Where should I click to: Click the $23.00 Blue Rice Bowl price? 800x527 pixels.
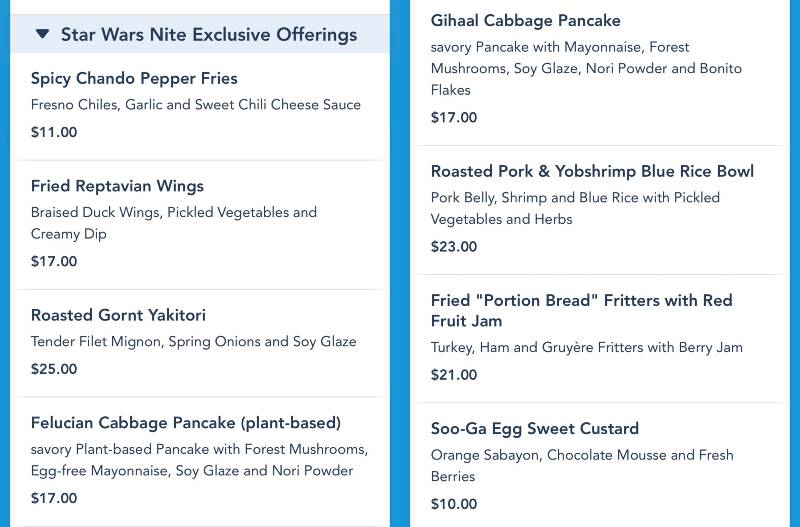tap(454, 246)
